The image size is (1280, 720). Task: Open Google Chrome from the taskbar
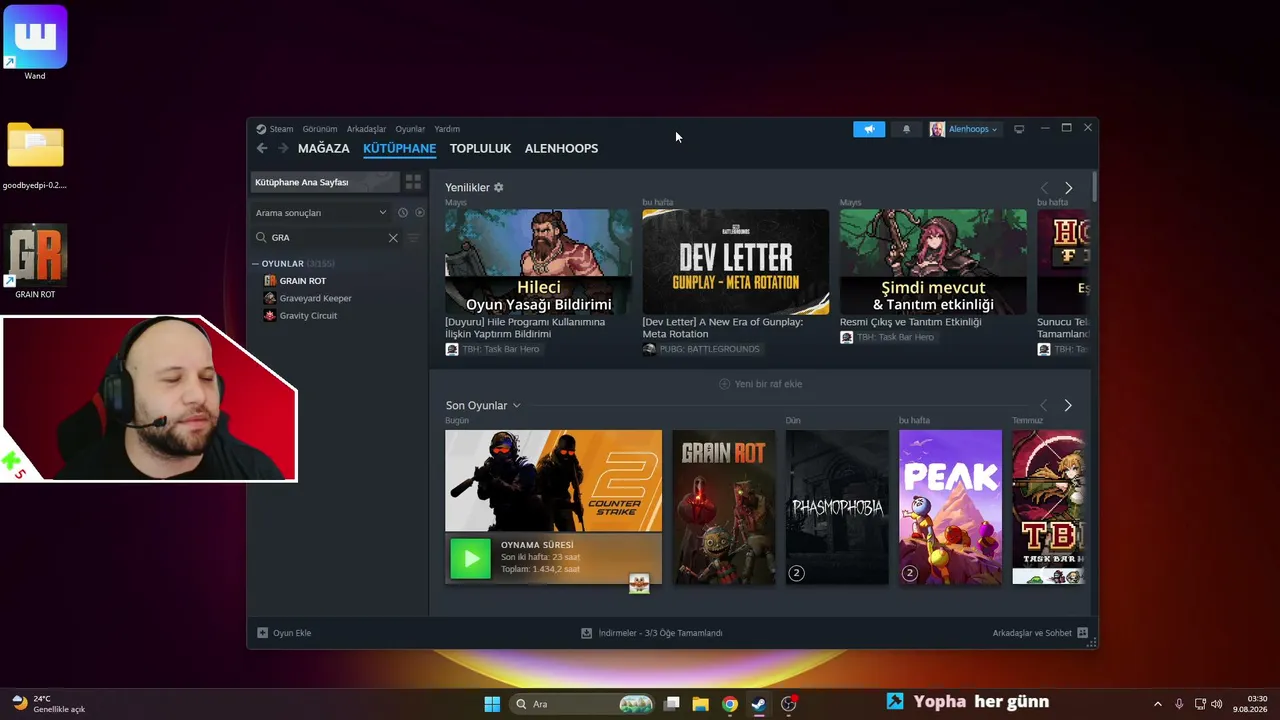coord(730,704)
